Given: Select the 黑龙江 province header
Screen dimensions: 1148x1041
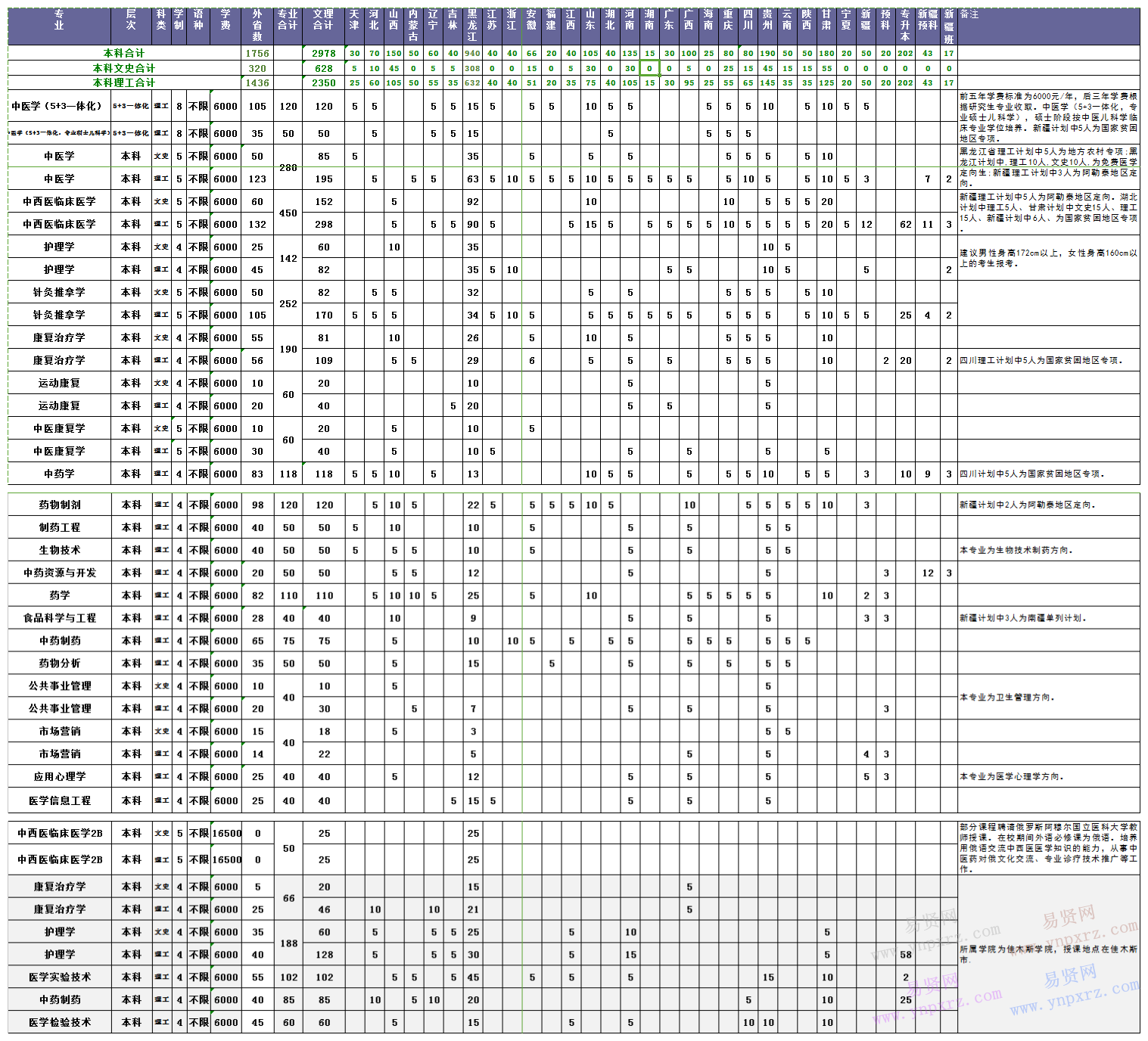Looking at the screenshot, I should pyautogui.click(x=472, y=26).
